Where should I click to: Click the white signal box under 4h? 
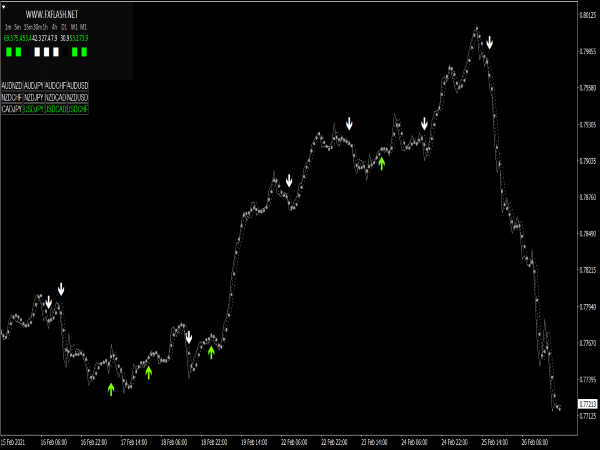pos(56,52)
